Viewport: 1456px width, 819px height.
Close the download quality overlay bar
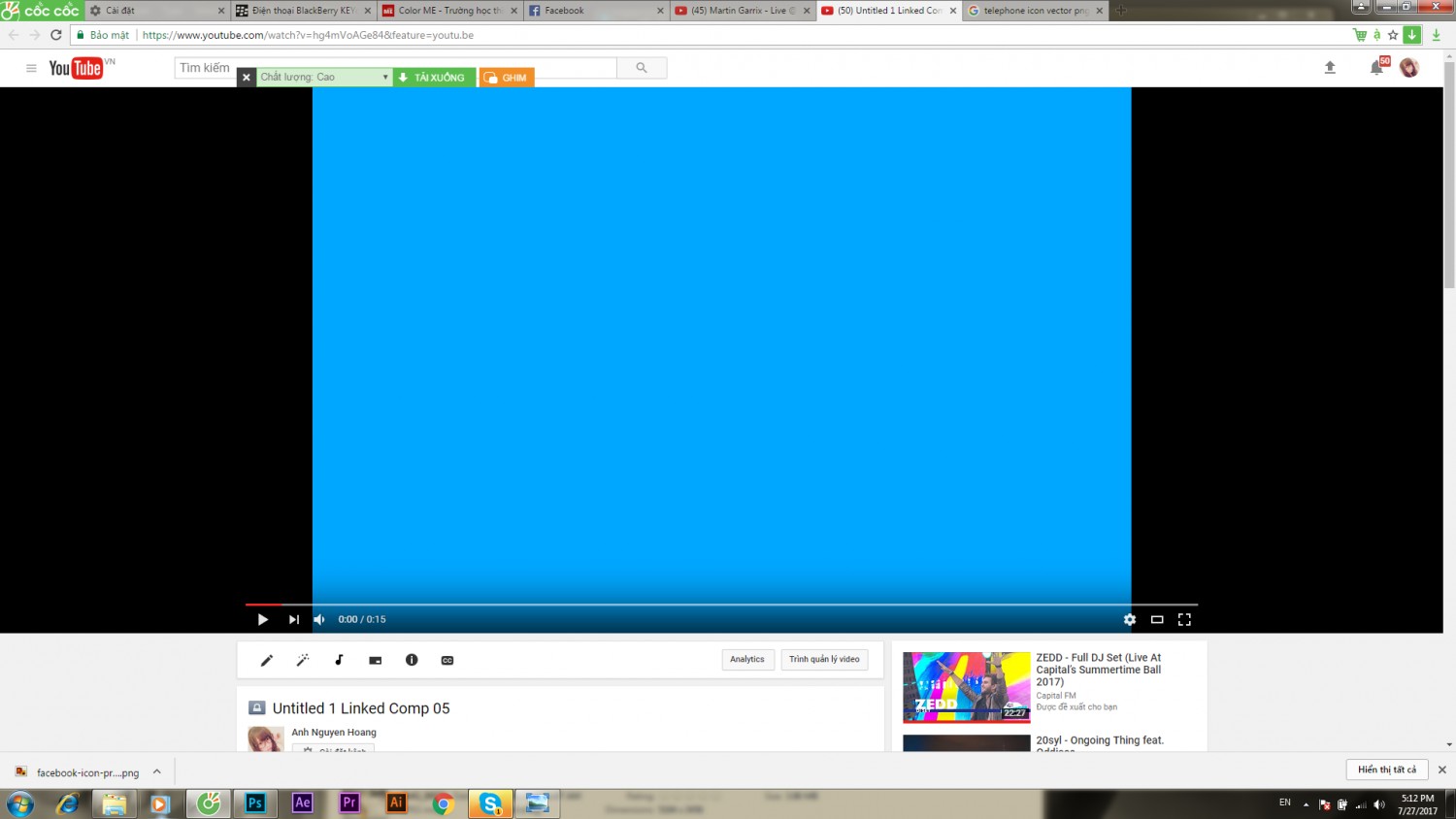coord(247,78)
